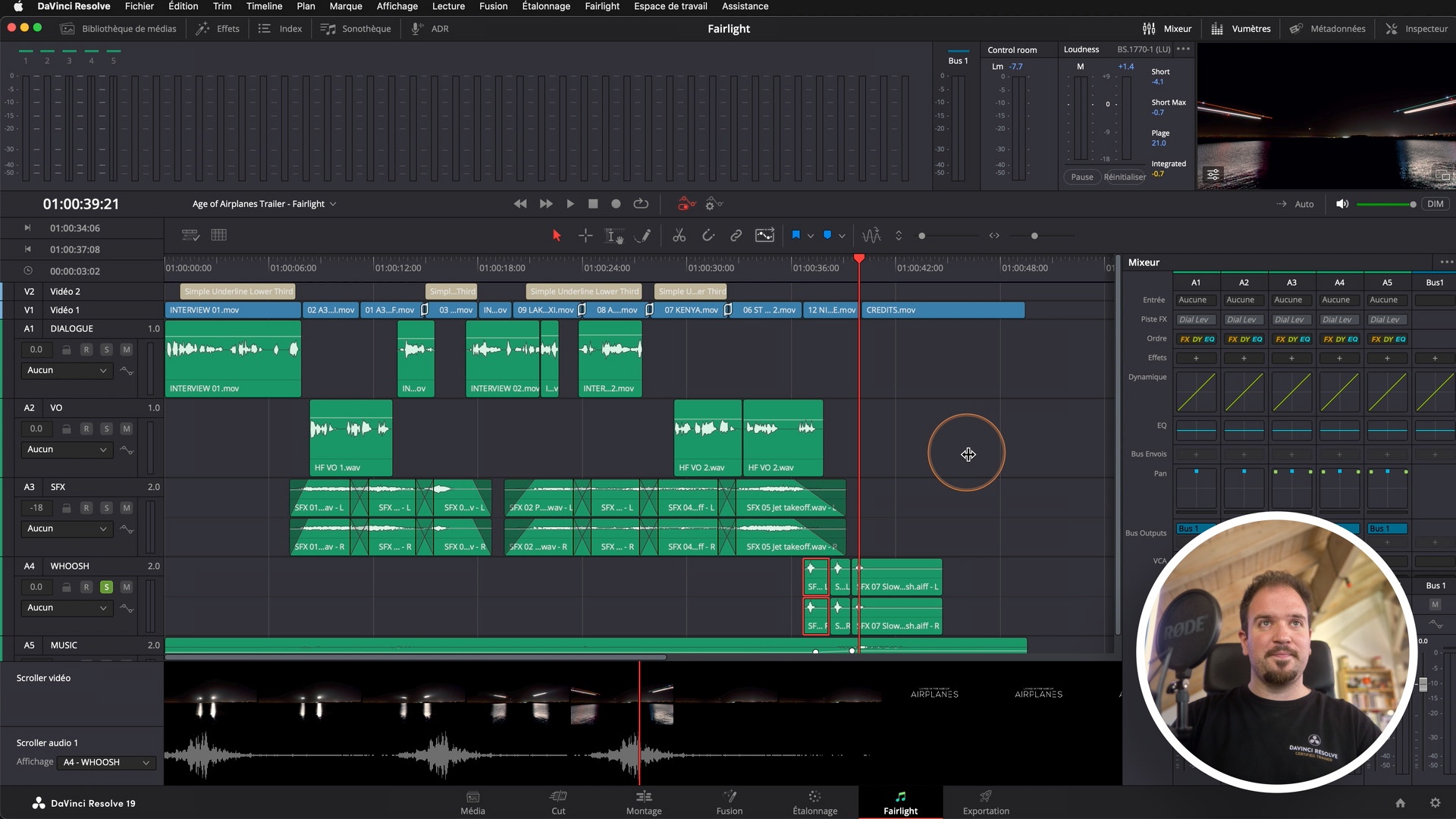1456x819 pixels.
Task: Toggle loop playback icon
Action: tap(641, 204)
